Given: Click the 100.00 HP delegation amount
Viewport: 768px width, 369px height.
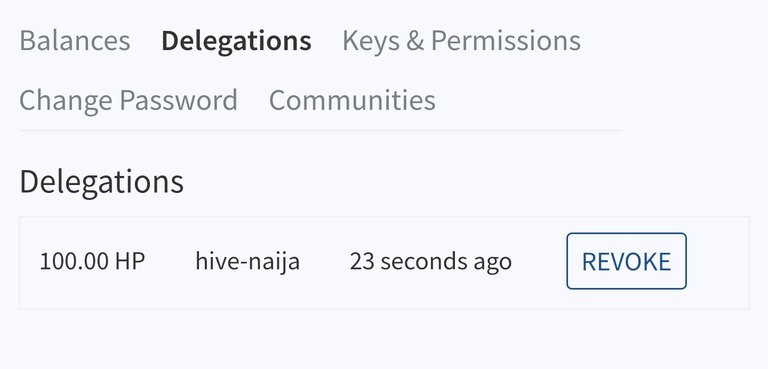Looking at the screenshot, I should pos(92,261).
